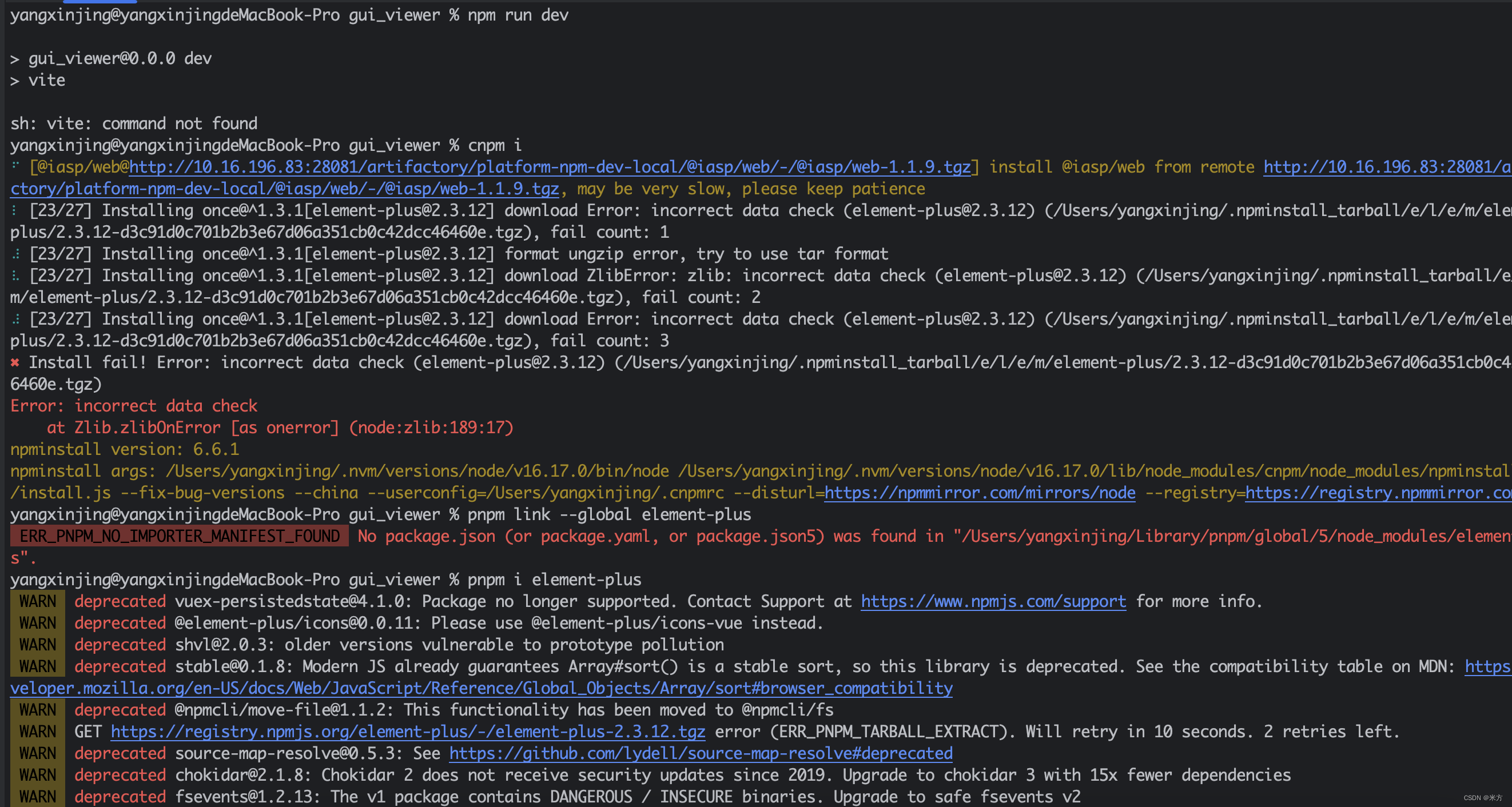This screenshot has width=1512, height=807.
Task: Click WARN badge on fsevents warning line
Action: point(38,797)
